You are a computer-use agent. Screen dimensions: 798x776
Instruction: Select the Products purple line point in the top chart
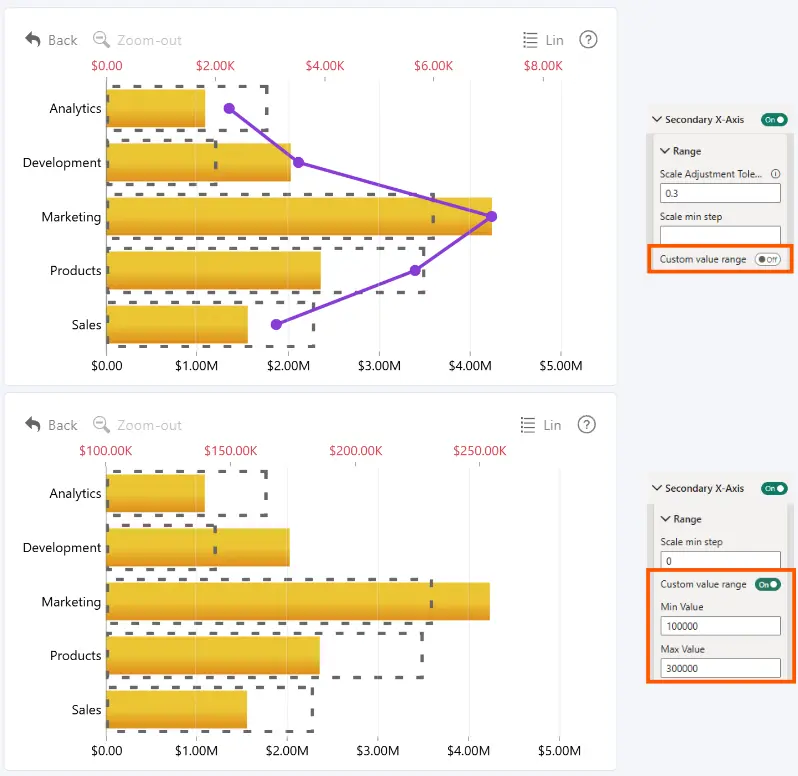pos(415,271)
